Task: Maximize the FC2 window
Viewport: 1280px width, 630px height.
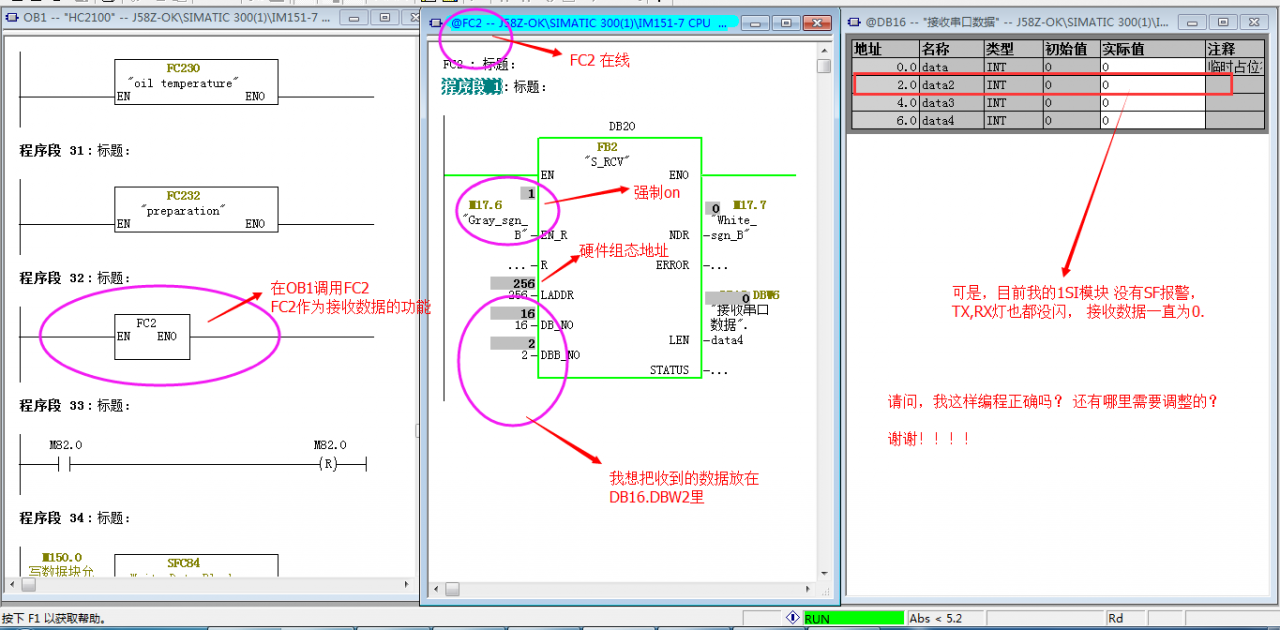Action: (787, 23)
